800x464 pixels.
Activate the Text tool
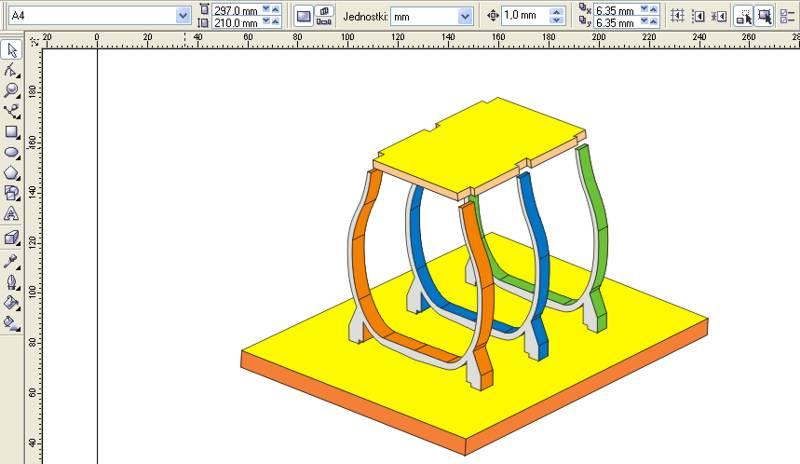(12, 213)
